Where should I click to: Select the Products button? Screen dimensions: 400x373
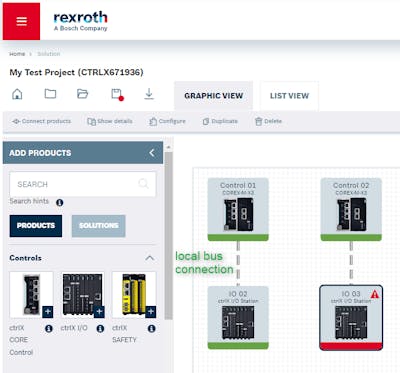coord(36,226)
